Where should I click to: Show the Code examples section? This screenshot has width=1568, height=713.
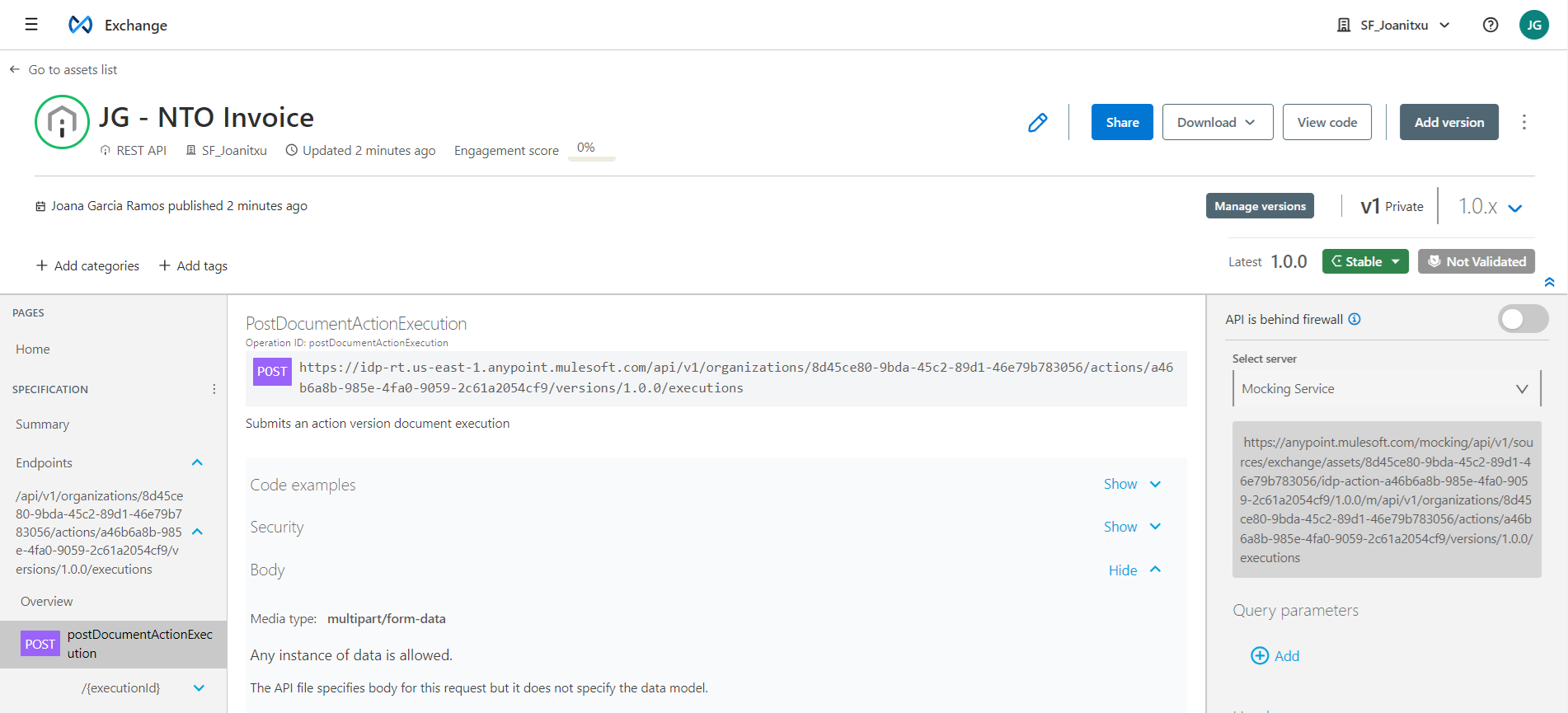1132,484
